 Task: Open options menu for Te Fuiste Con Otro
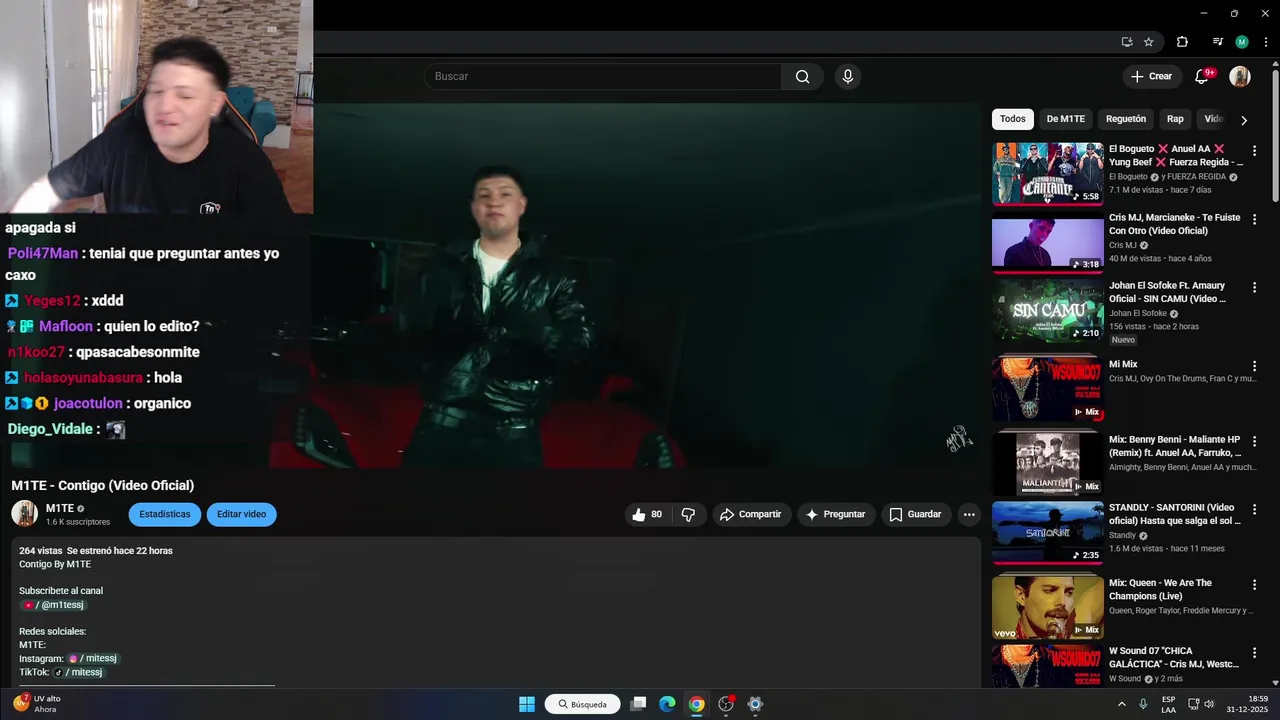coord(1254,219)
